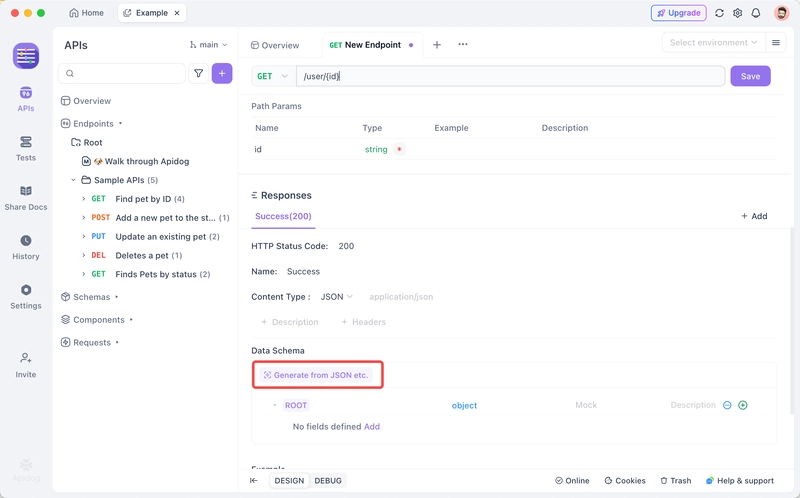Open Trash in the status bar
This screenshot has height=498, width=800.
click(x=676, y=481)
